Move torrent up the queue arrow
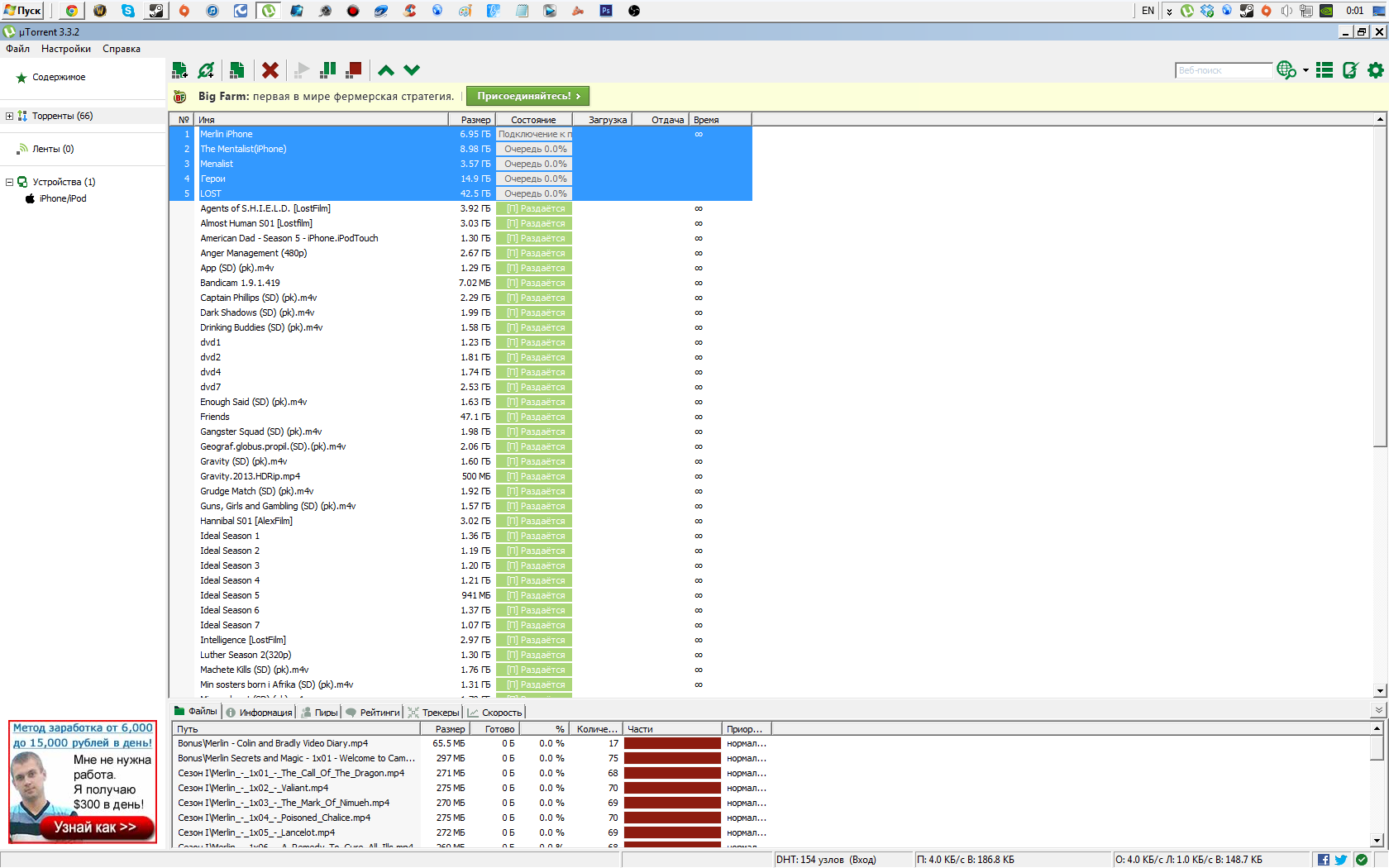1389x868 pixels. (x=385, y=70)
